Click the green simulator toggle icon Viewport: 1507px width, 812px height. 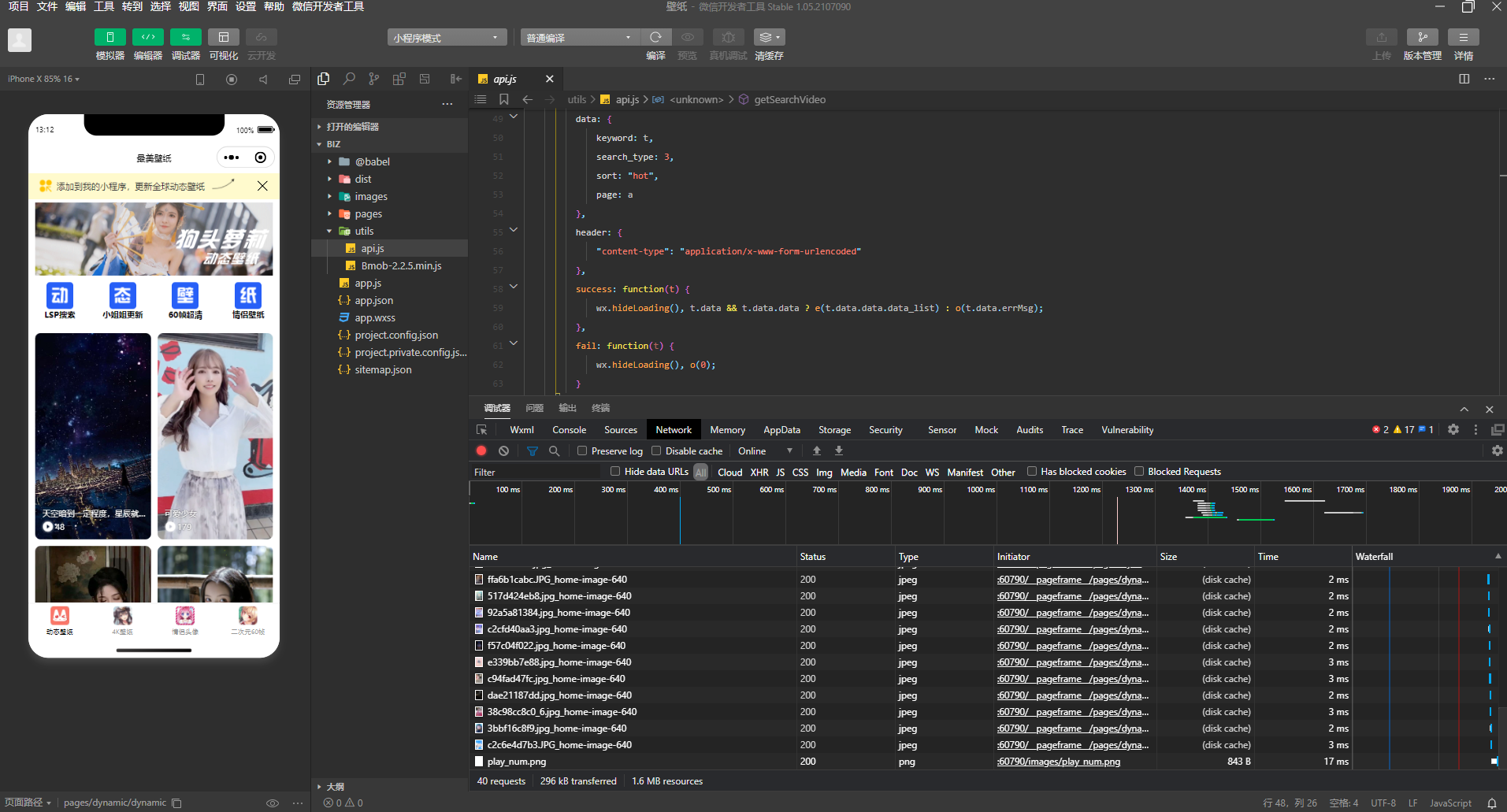click(109, 37)
